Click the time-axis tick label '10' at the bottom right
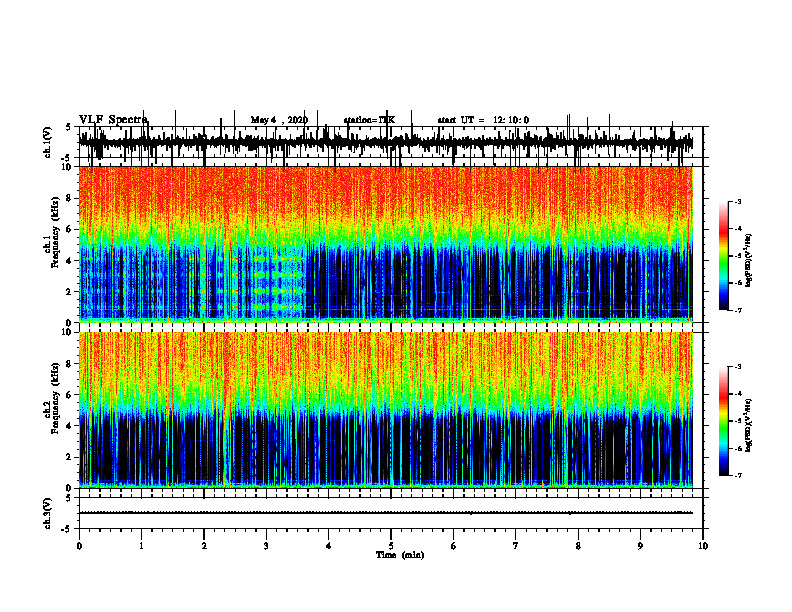The width and height of the screenshot is (792, 612). click(x=703, y=546)
